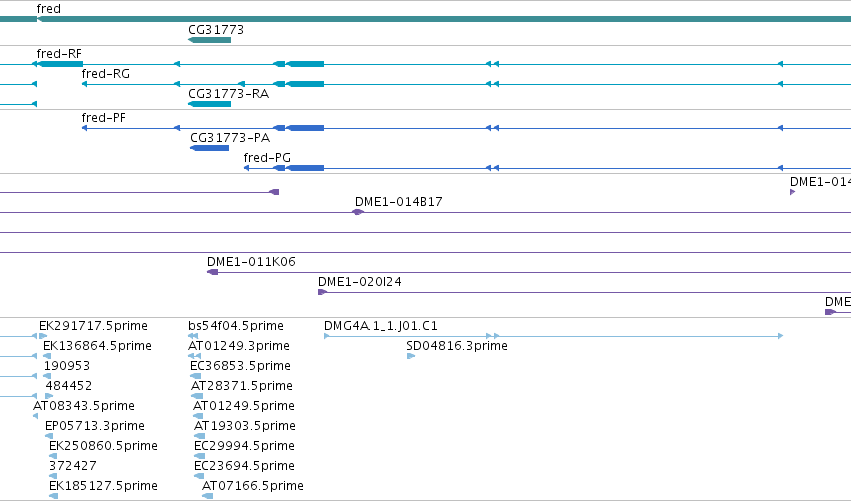Click the CG31773-PA coding bar

[209, 148]
